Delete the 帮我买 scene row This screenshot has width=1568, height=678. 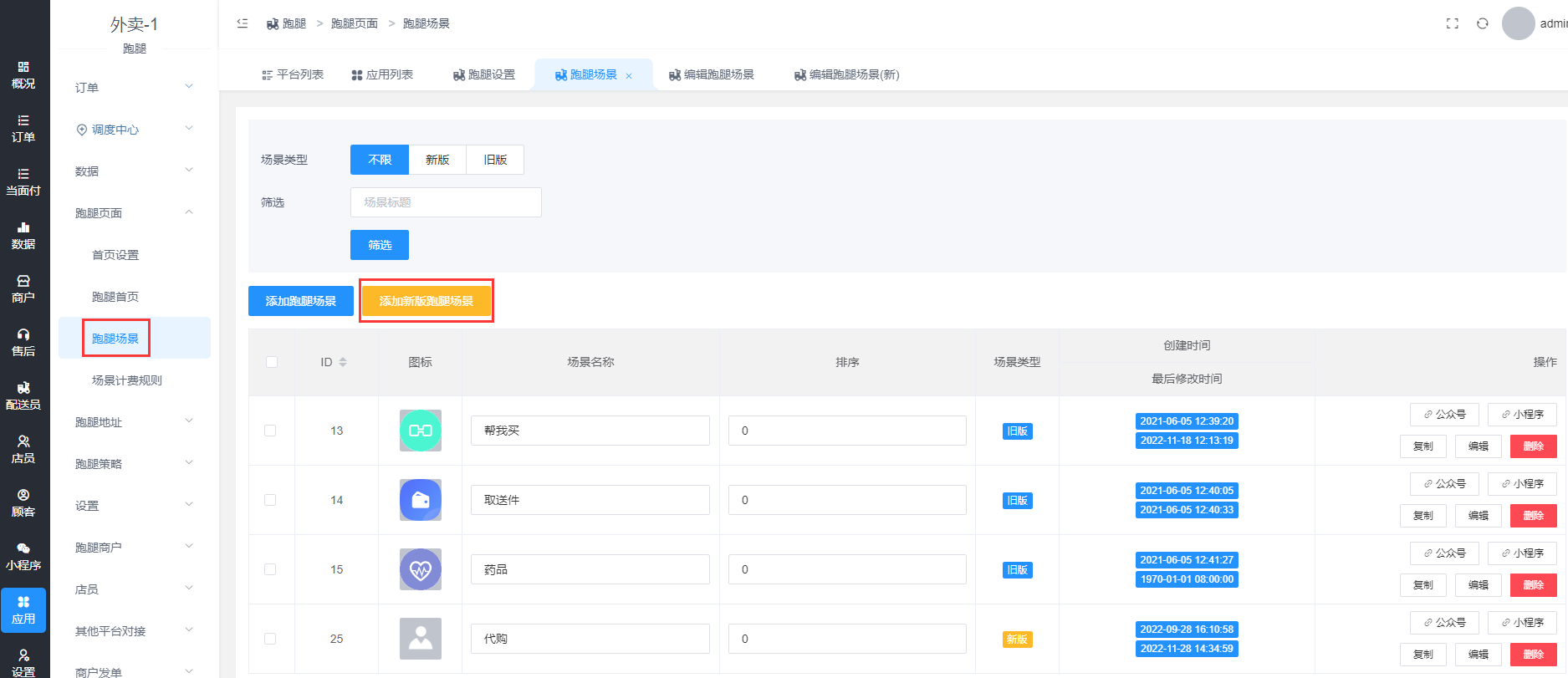[x=1534, y=446]
